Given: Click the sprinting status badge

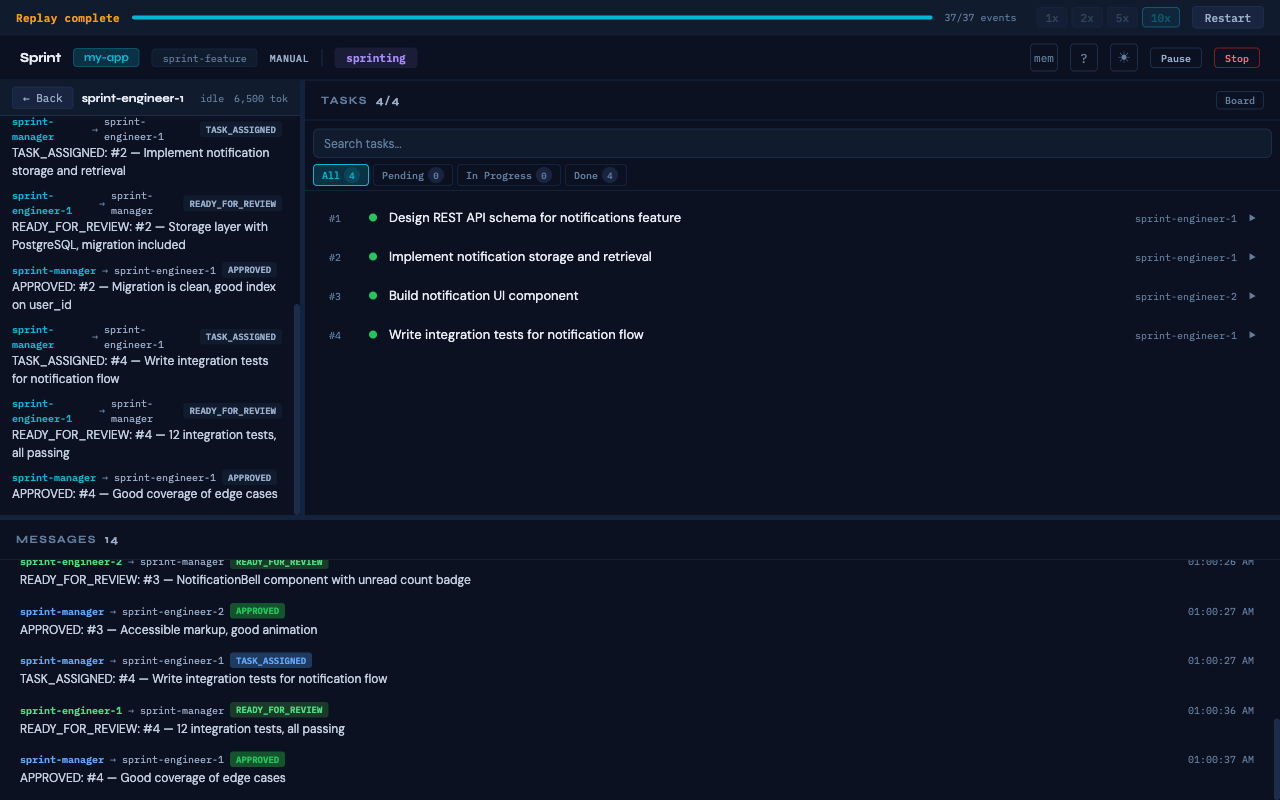Looking at the screenshot, I should [x=375, y=58].
